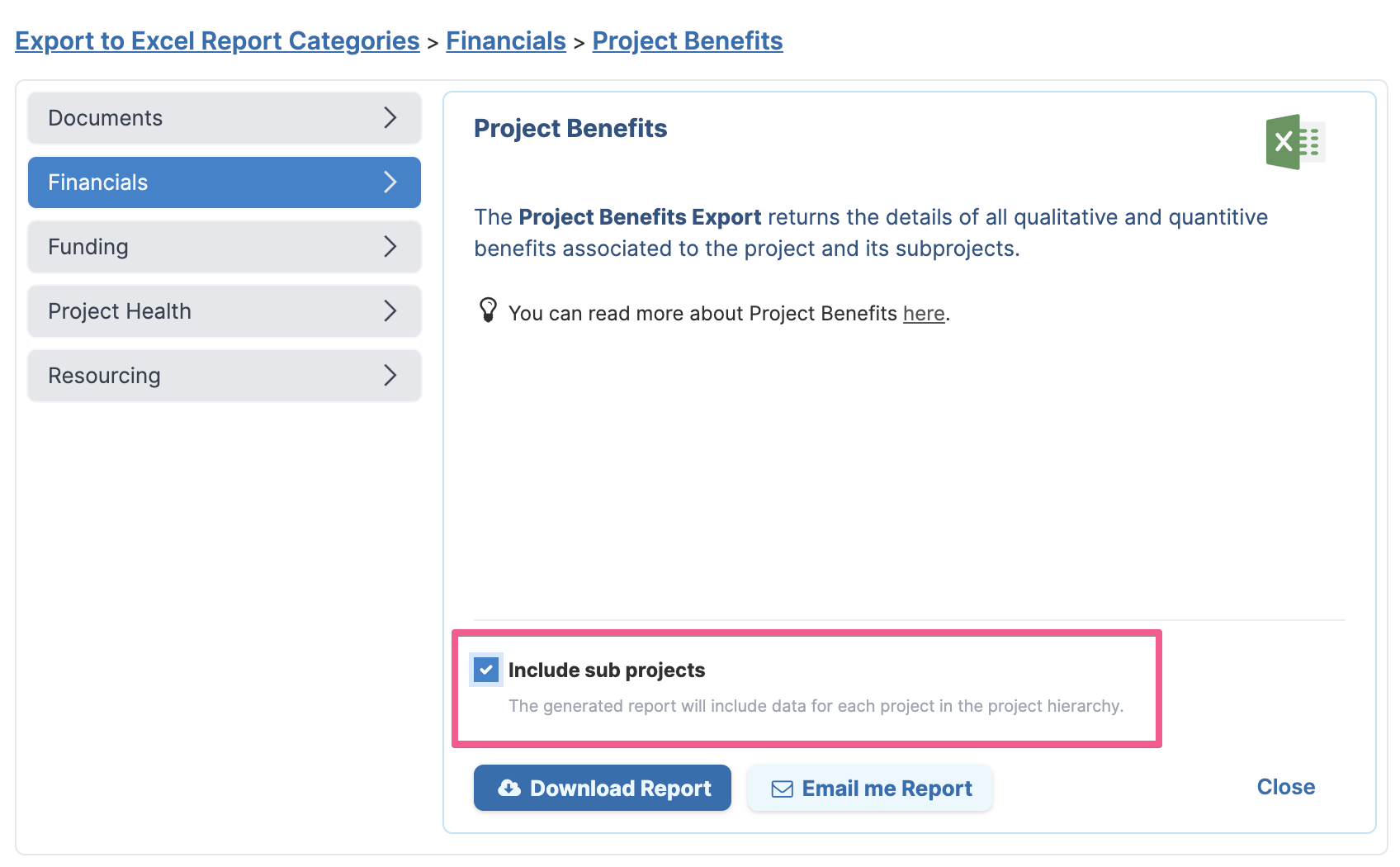The height and width of the screenshot is (867, 1400).
Task: Click the cloud download icon
Action: click(509, 788)
